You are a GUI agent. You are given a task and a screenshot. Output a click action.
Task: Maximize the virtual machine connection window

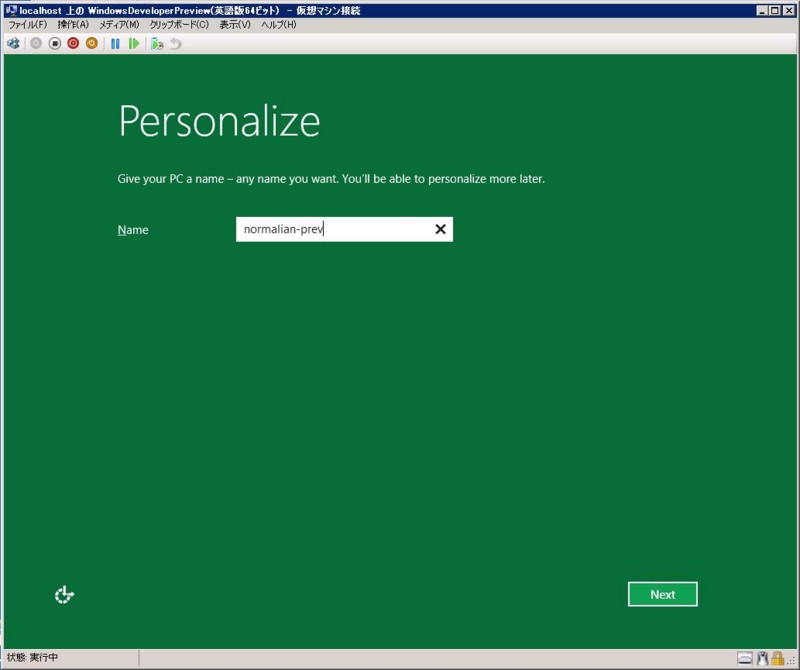775,10
